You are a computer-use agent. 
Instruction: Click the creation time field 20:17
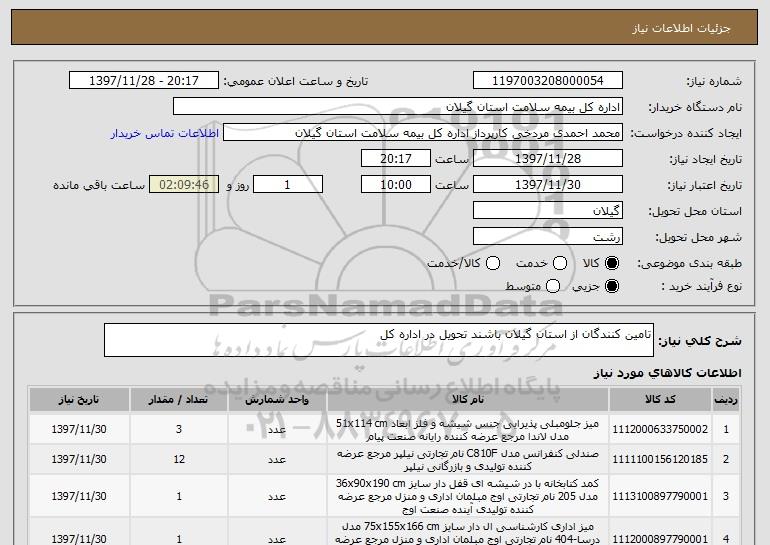[396, 159]
